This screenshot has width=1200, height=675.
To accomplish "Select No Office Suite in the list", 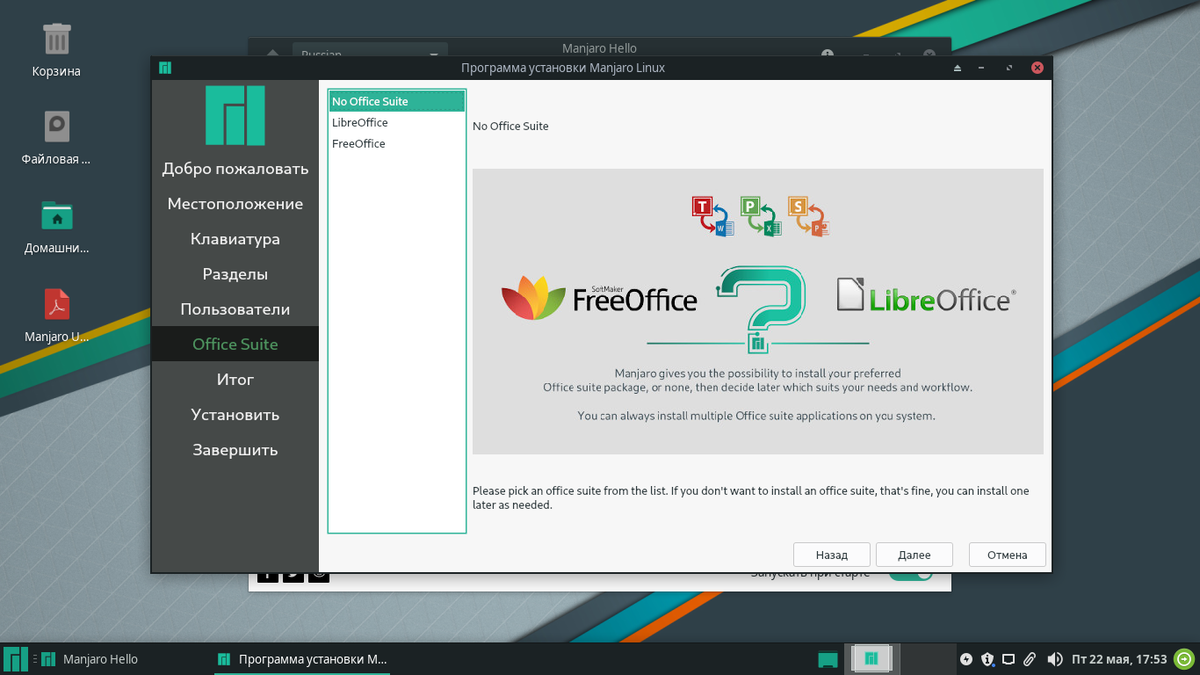I will (x=397, y=101).
